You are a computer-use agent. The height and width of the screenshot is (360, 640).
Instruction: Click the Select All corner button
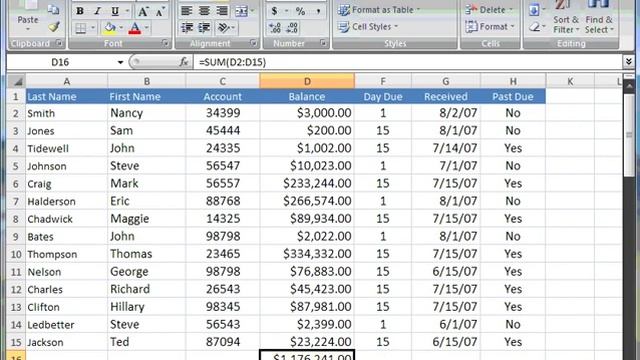[17, 81]
